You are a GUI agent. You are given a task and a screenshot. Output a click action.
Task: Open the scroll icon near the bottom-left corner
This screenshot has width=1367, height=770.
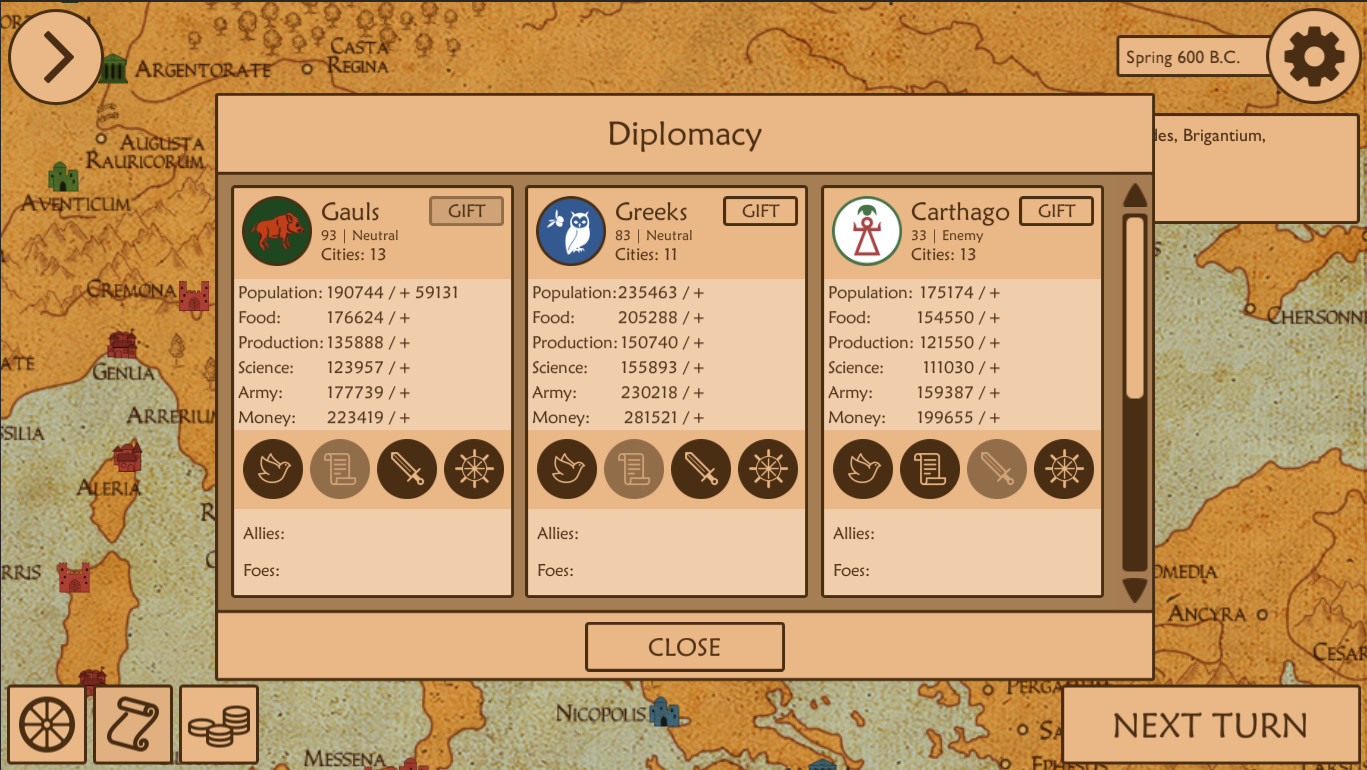[133, 723]
